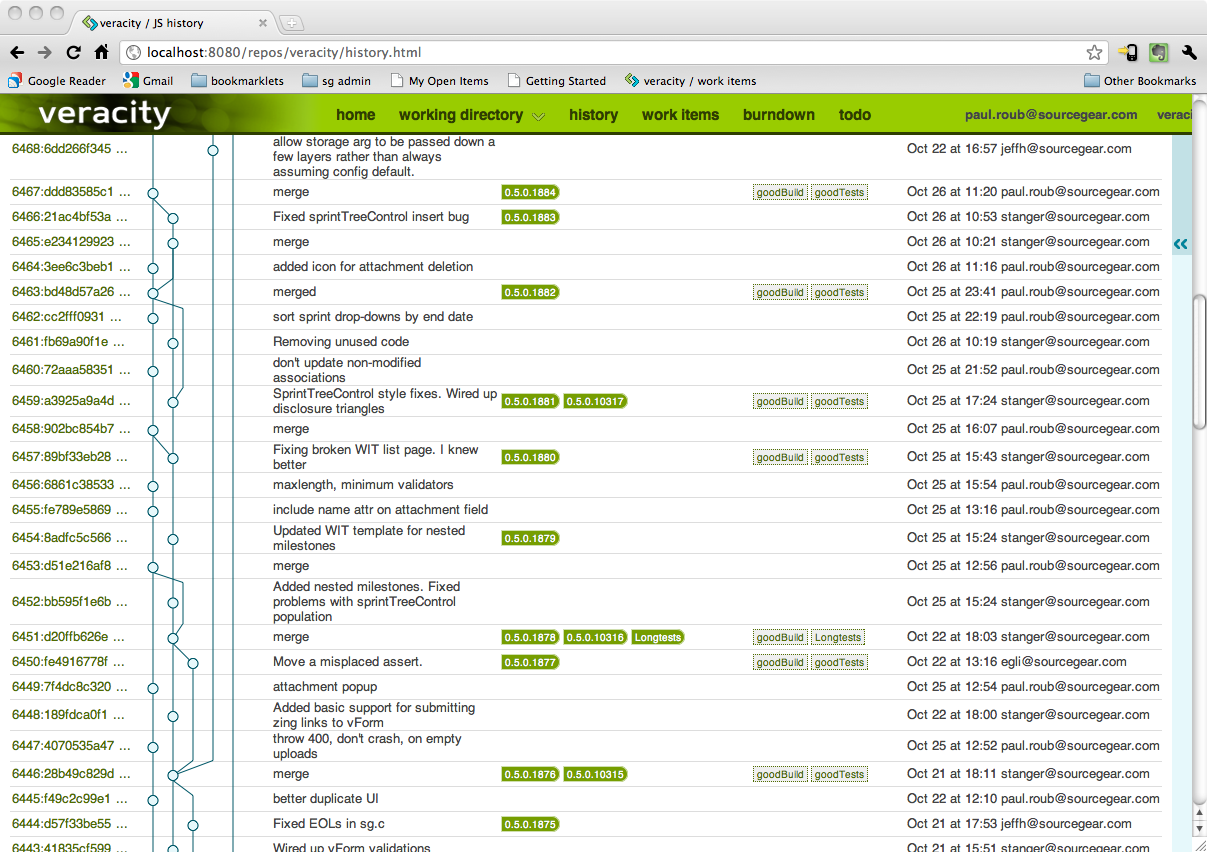Close the veracity / JS history tab
The width and height of the screenshot is (1207, 852).
pyautogui.click(x=263, y=22)
